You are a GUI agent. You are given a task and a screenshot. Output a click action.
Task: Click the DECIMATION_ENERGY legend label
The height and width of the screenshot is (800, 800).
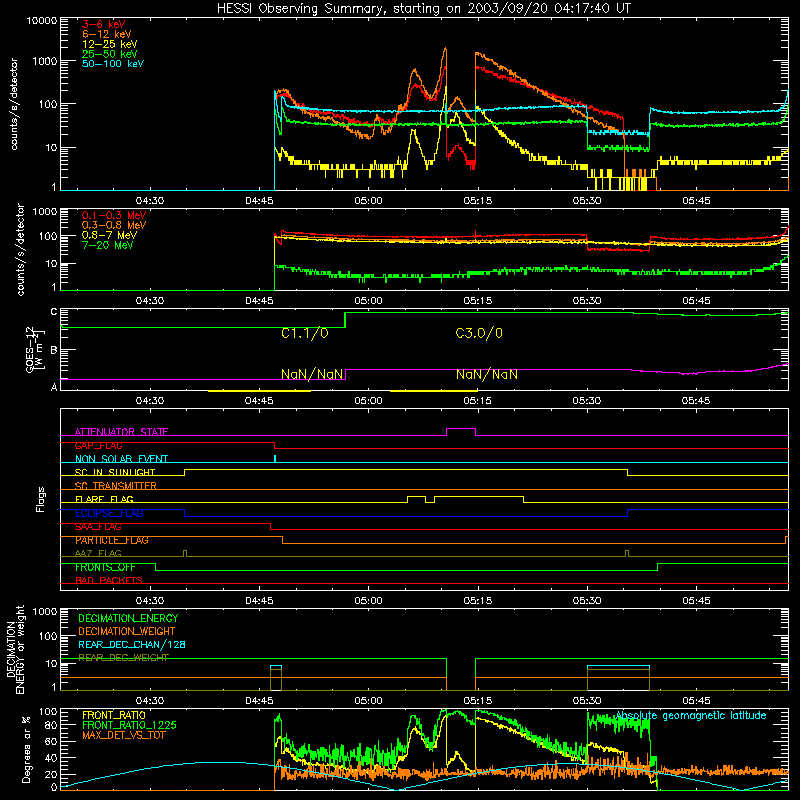pyautogui.click(x=128, y=618)
